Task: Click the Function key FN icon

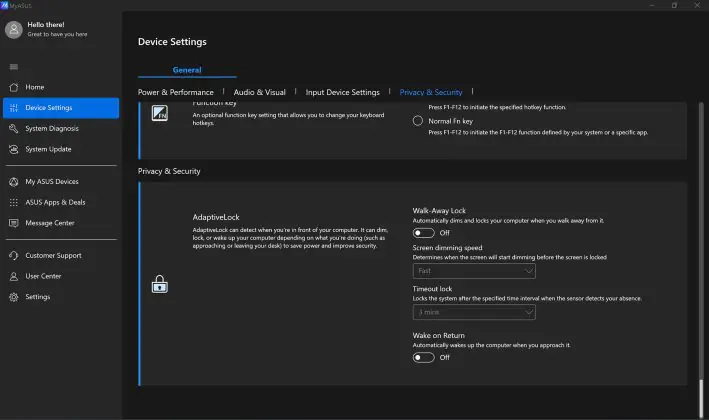Action: (160, 113)
